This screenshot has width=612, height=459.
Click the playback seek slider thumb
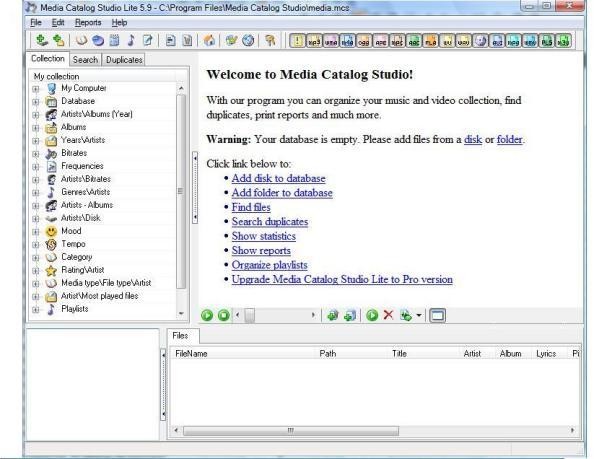pos(249,315)
